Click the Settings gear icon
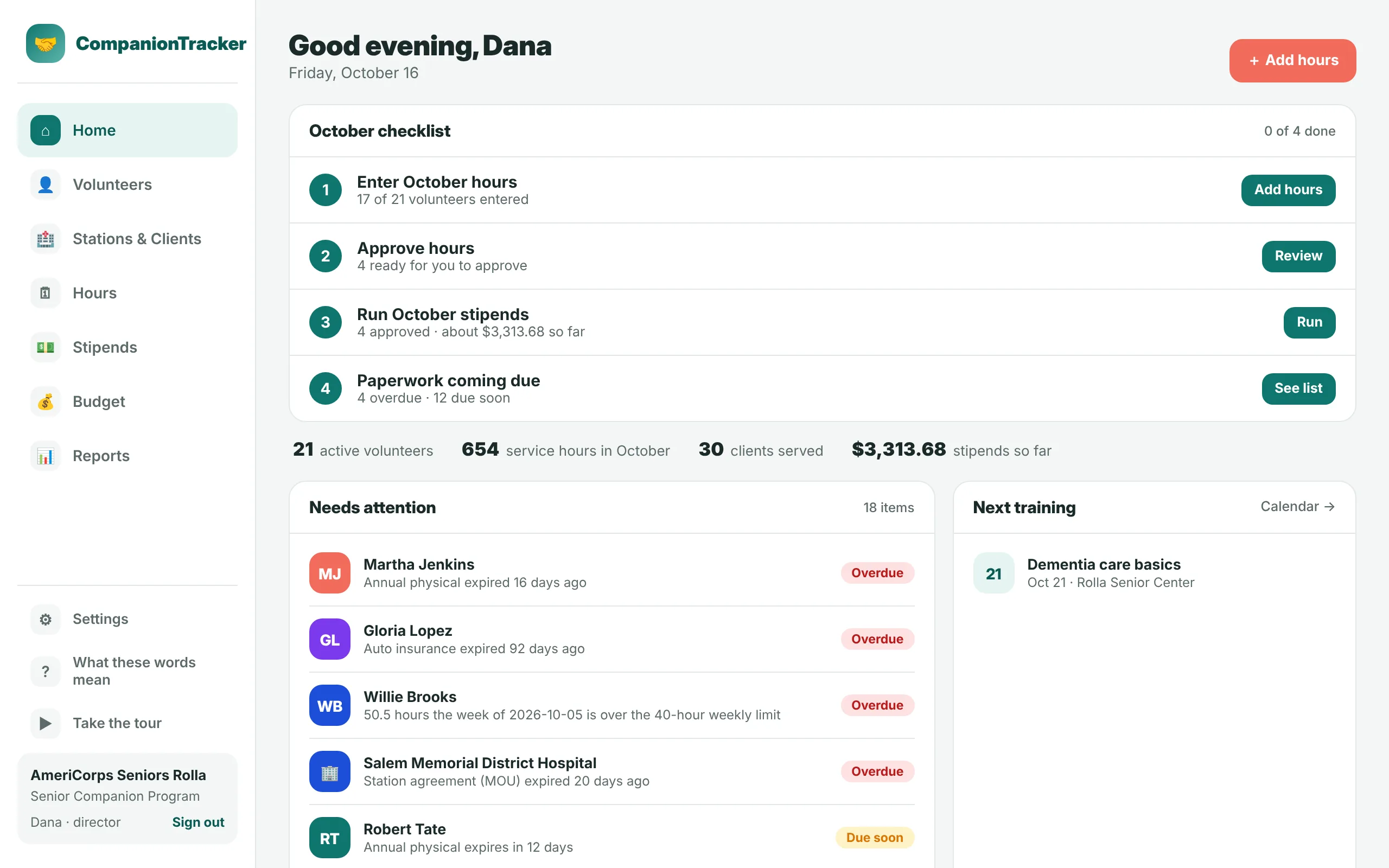This screenshot has height=868, width=1389. (x=46, y=619)
